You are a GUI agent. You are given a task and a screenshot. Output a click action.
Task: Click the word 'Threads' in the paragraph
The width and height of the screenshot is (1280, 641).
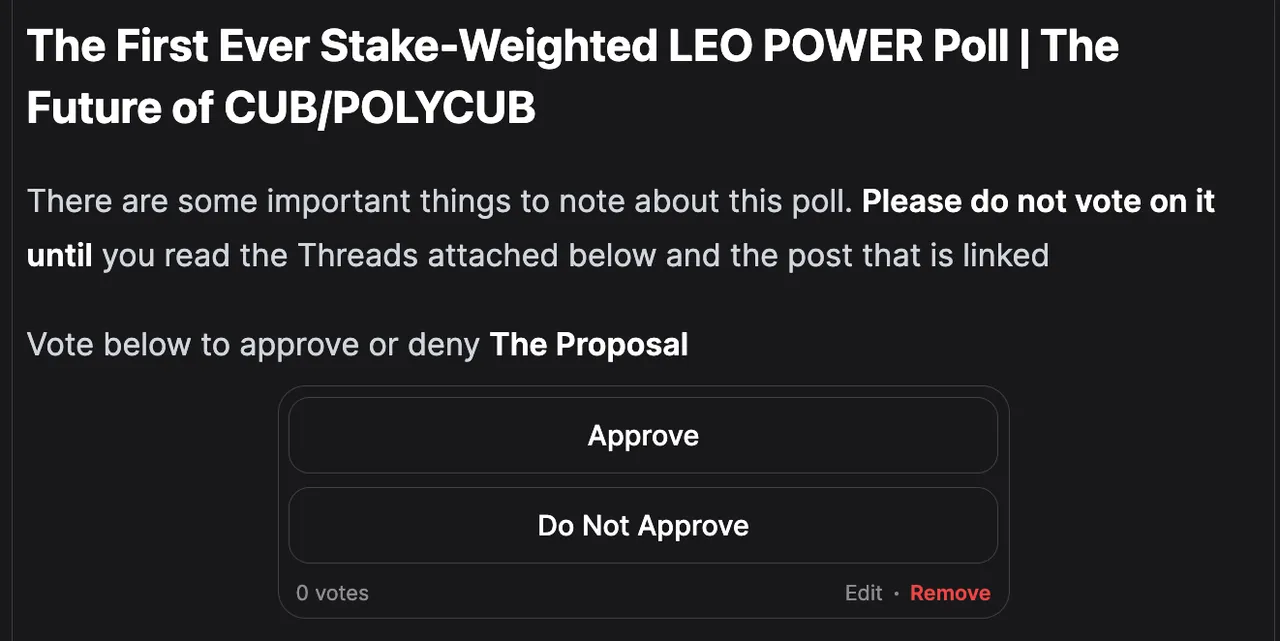point(357,255)
